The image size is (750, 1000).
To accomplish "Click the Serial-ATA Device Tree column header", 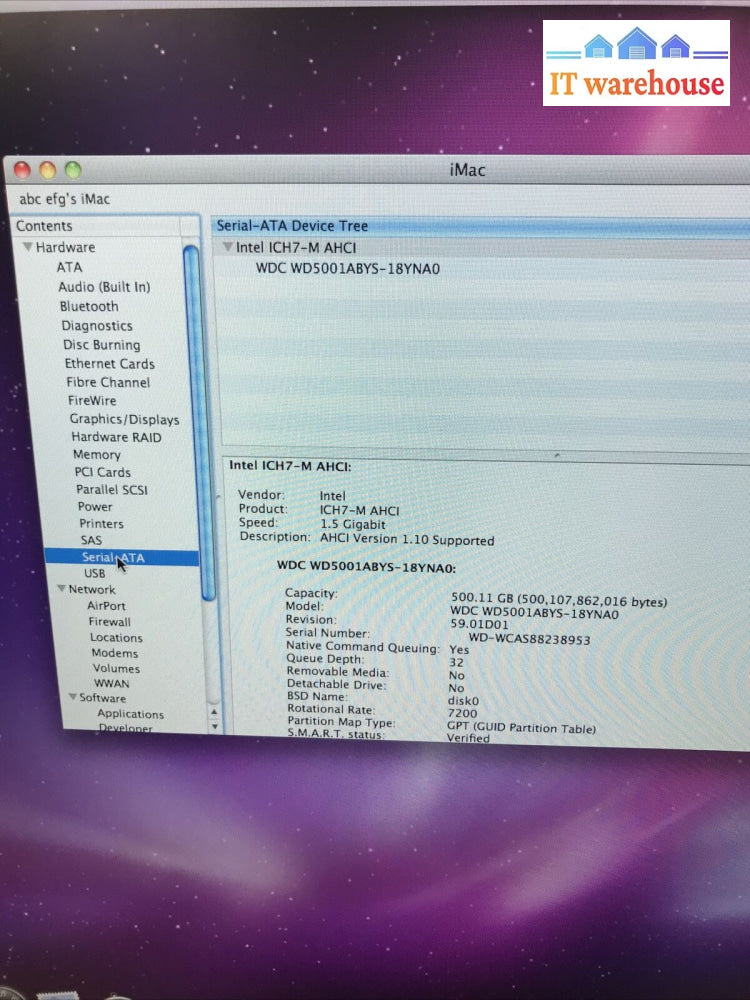I will (292, 226).
